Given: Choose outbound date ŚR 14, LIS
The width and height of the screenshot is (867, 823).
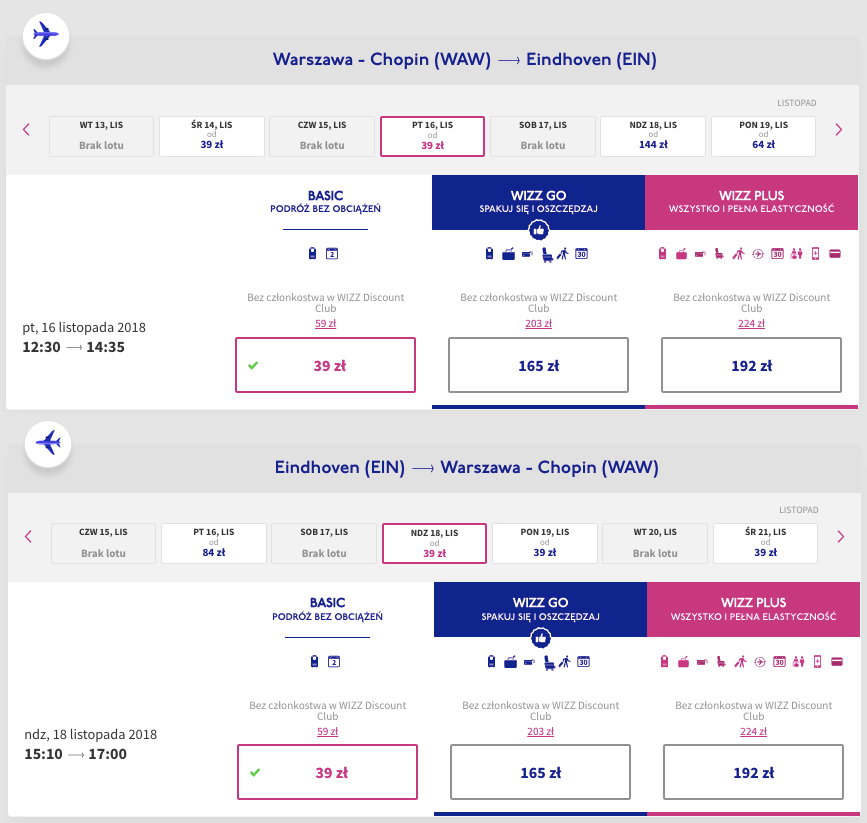Looking at the screenshot, I should [x=212, y=136].
